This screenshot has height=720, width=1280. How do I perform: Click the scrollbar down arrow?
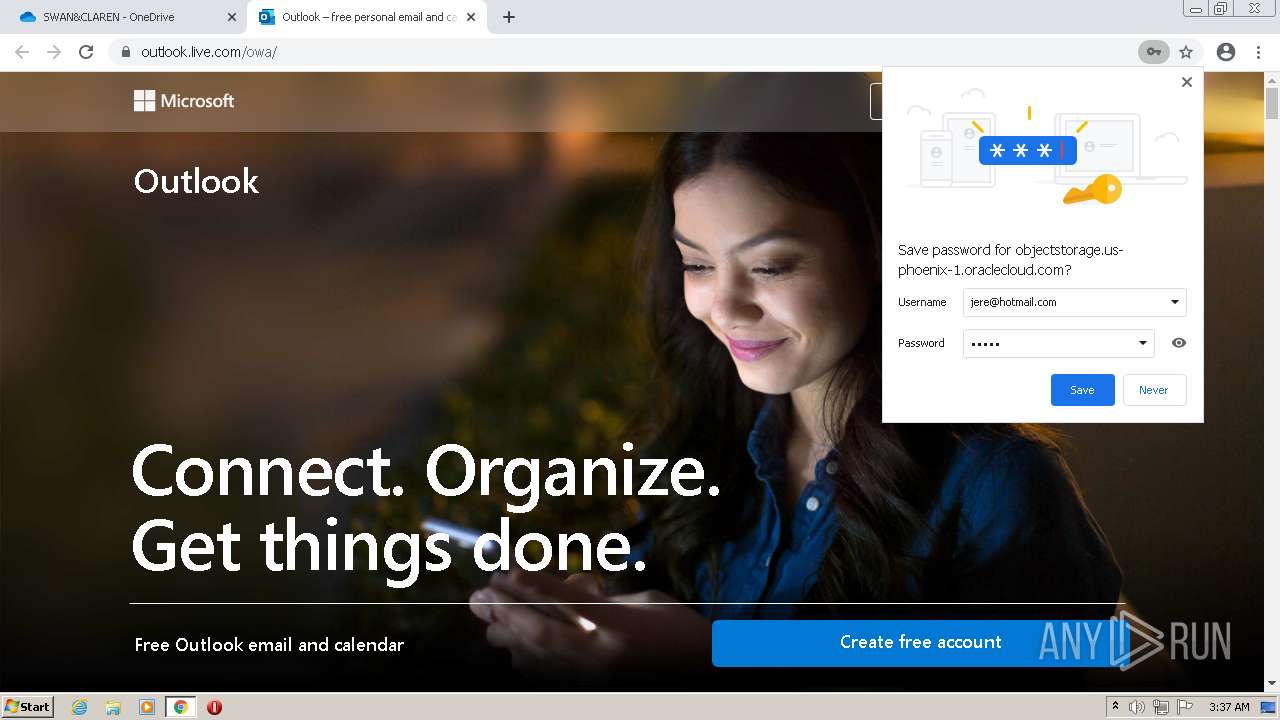coord(1272,684)
